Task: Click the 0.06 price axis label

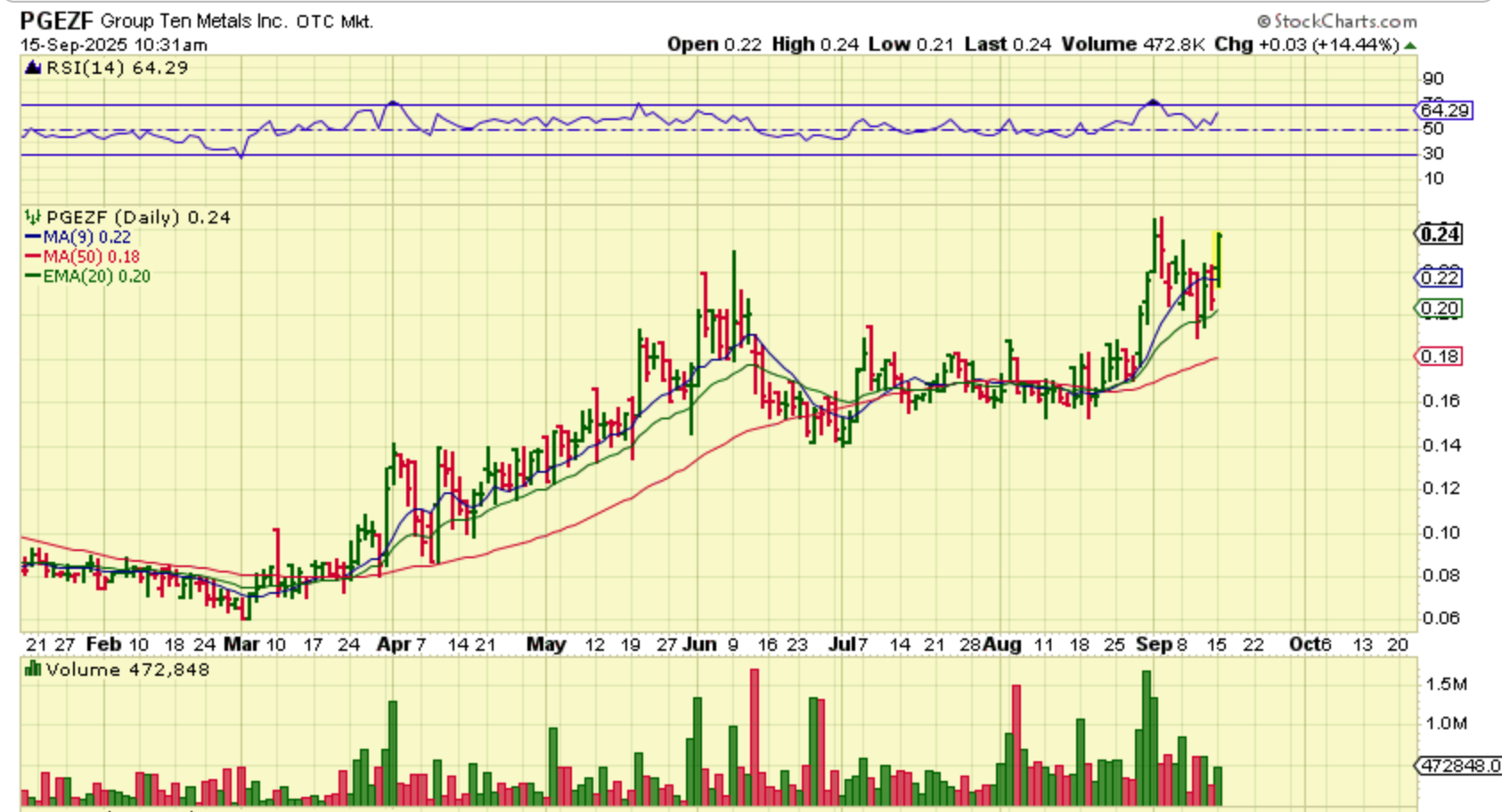Action: [1441, 618]
